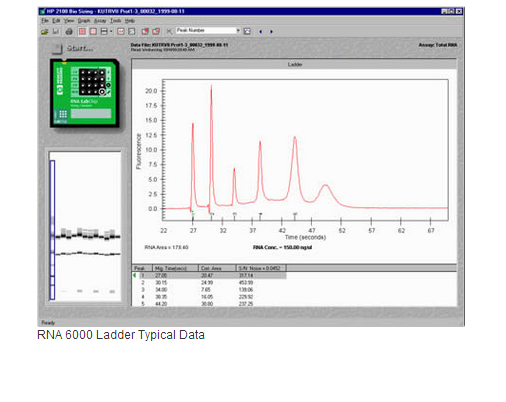
Task: Click the RNA Area value text
Action: point(166,247)
